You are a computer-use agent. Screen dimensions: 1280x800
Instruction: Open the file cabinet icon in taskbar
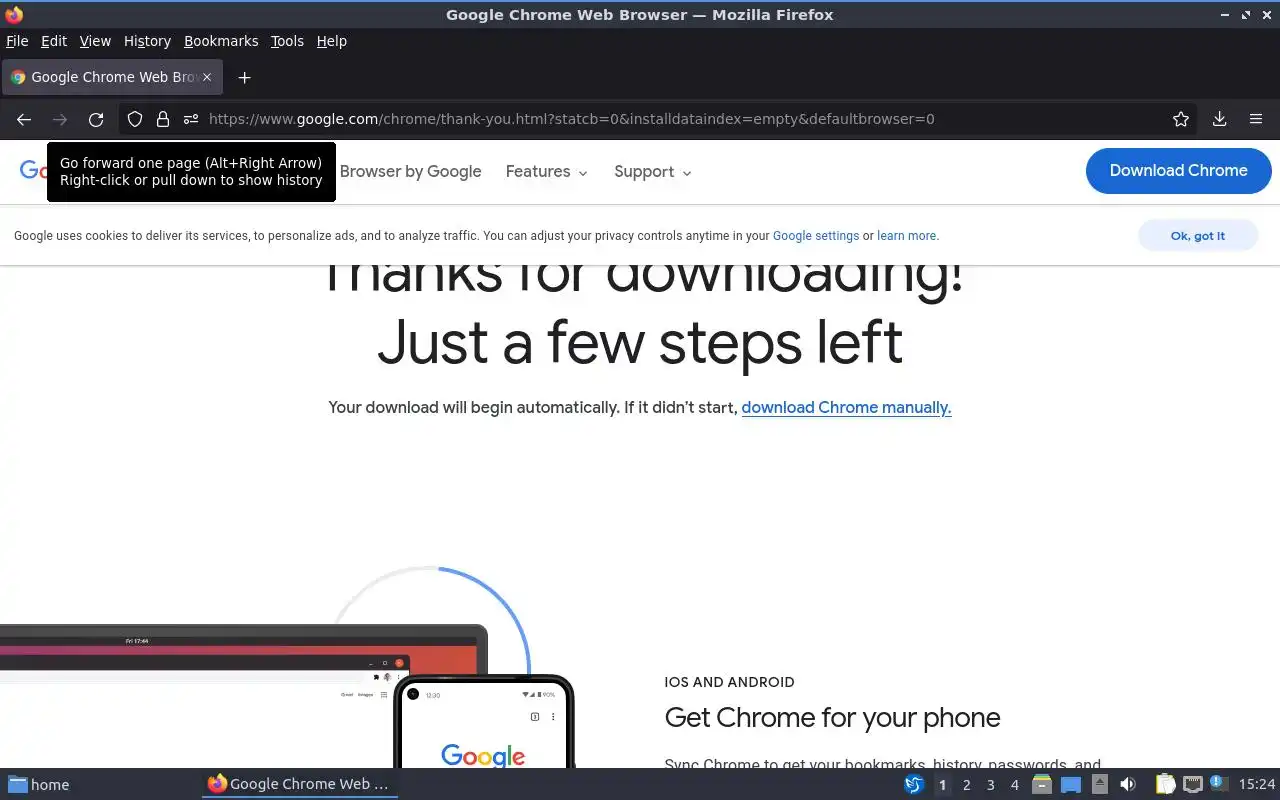1042,785
